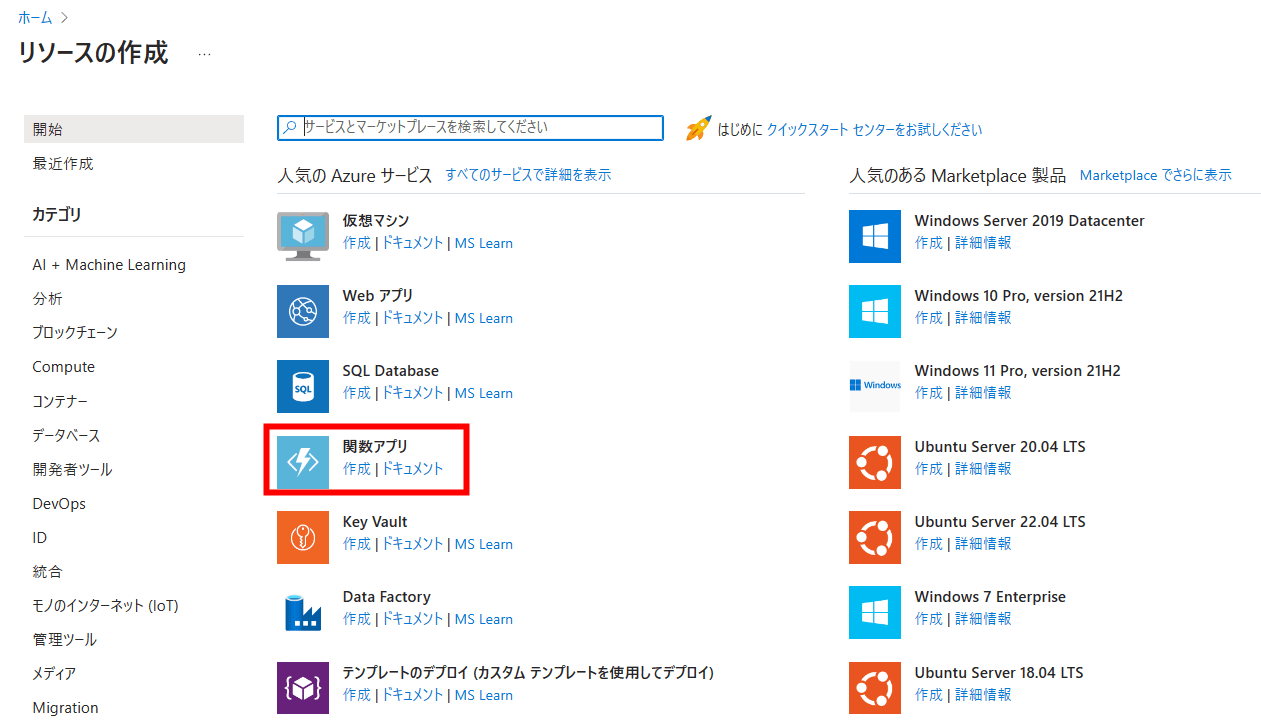Viewport: 1261px width, 728px height.
Task: Open the モノのインターネット (IoT) category
Action: [x=106, y=606]
